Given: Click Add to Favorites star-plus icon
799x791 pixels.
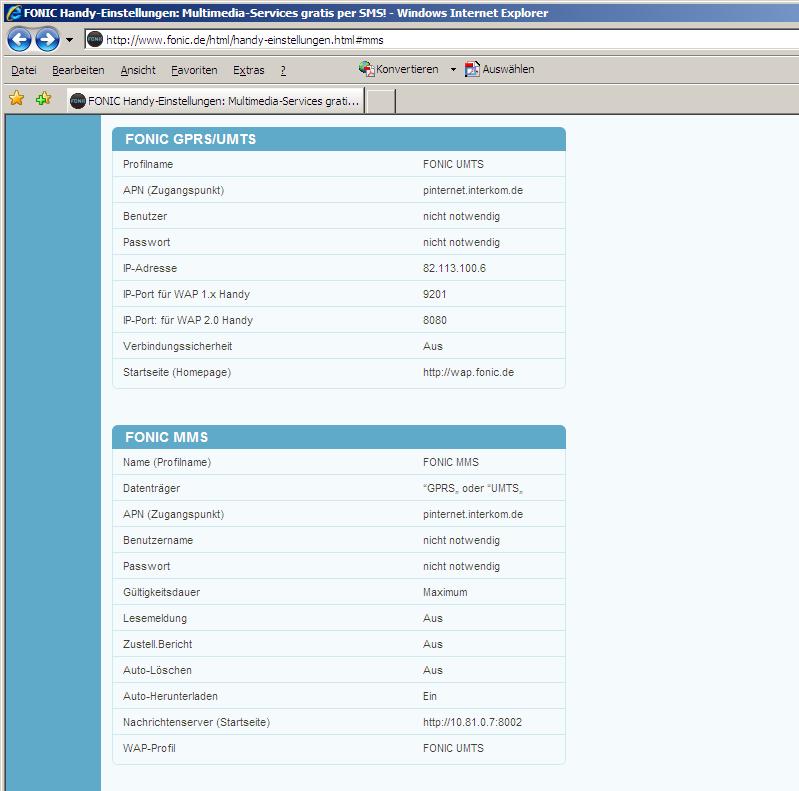Looking at the screenshot, I should tap(43, 98).
